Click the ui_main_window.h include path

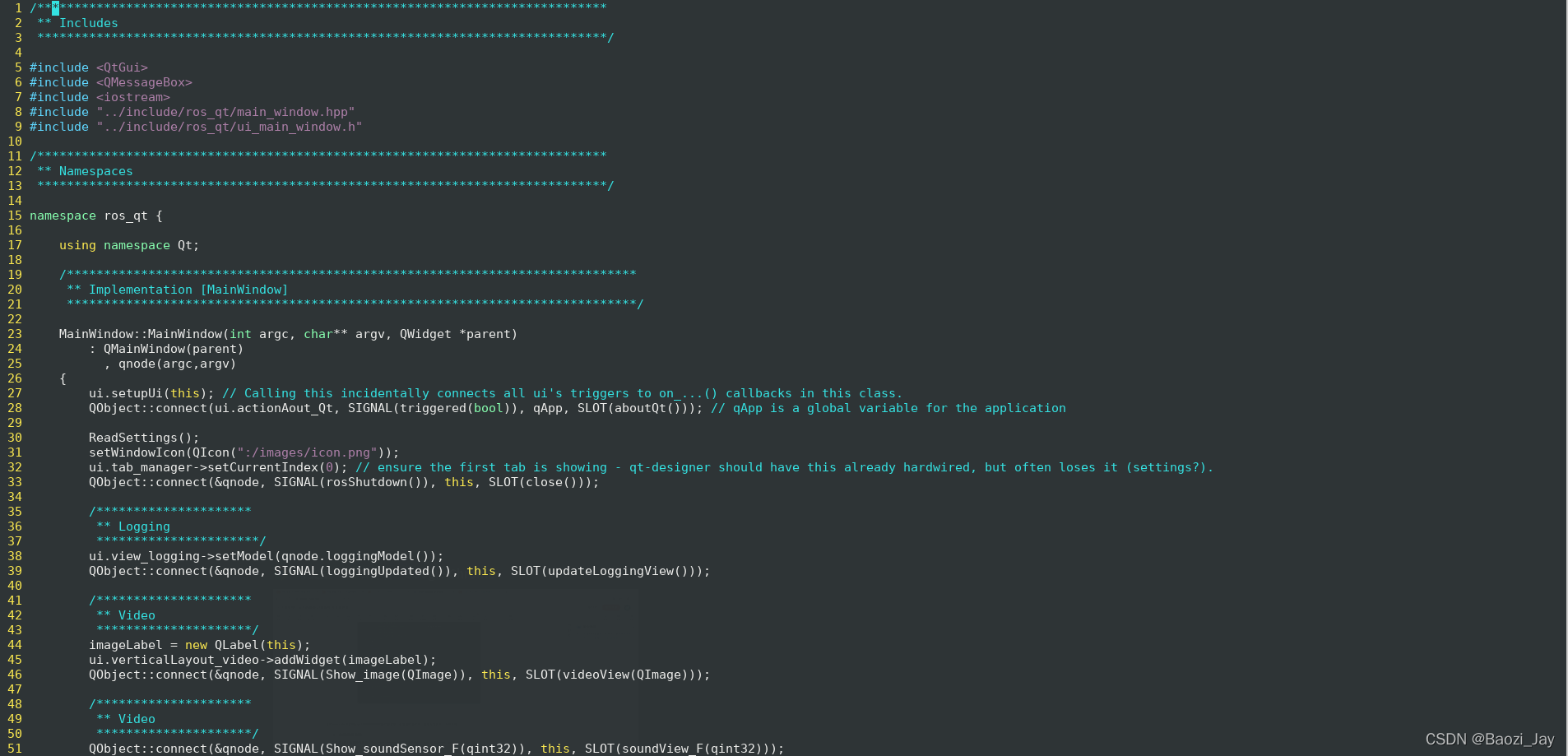pyautogui.click(x=229, y=127)
